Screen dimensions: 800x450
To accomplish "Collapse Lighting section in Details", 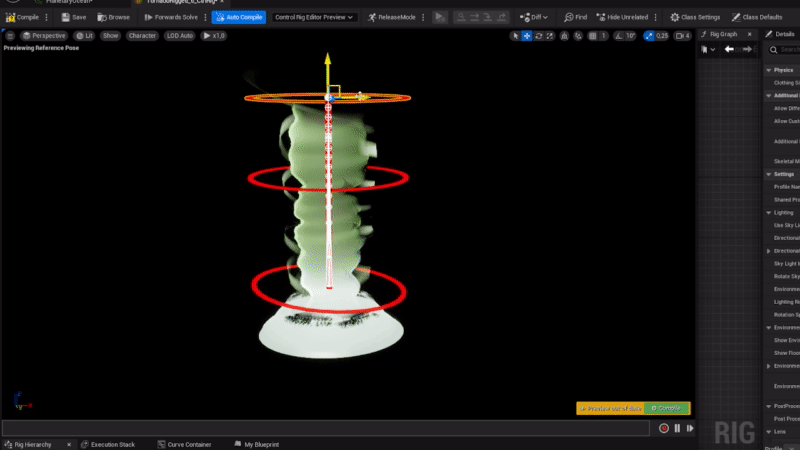I will tap(769, 212).
